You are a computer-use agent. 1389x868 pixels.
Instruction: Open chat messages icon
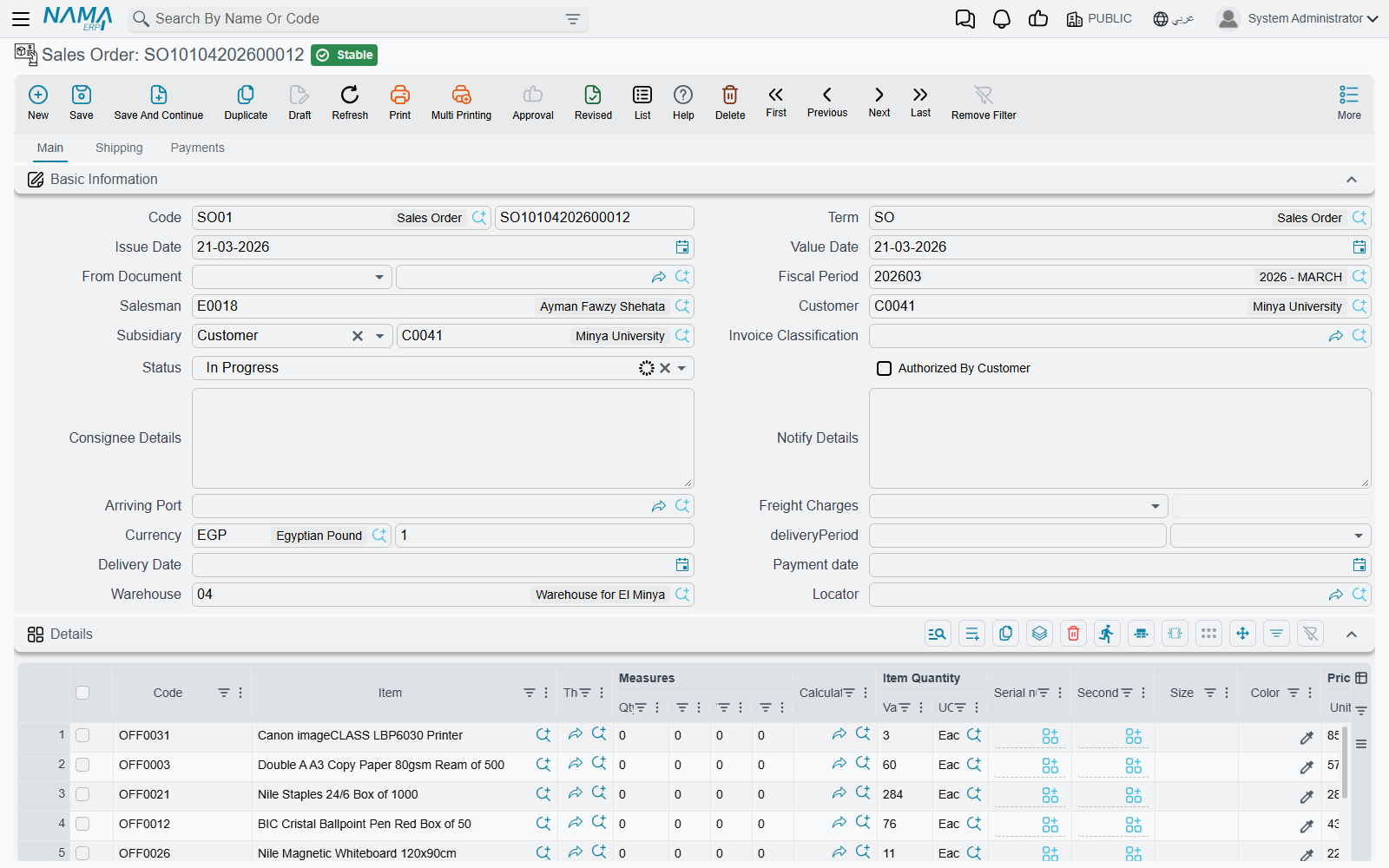point(965,18)
